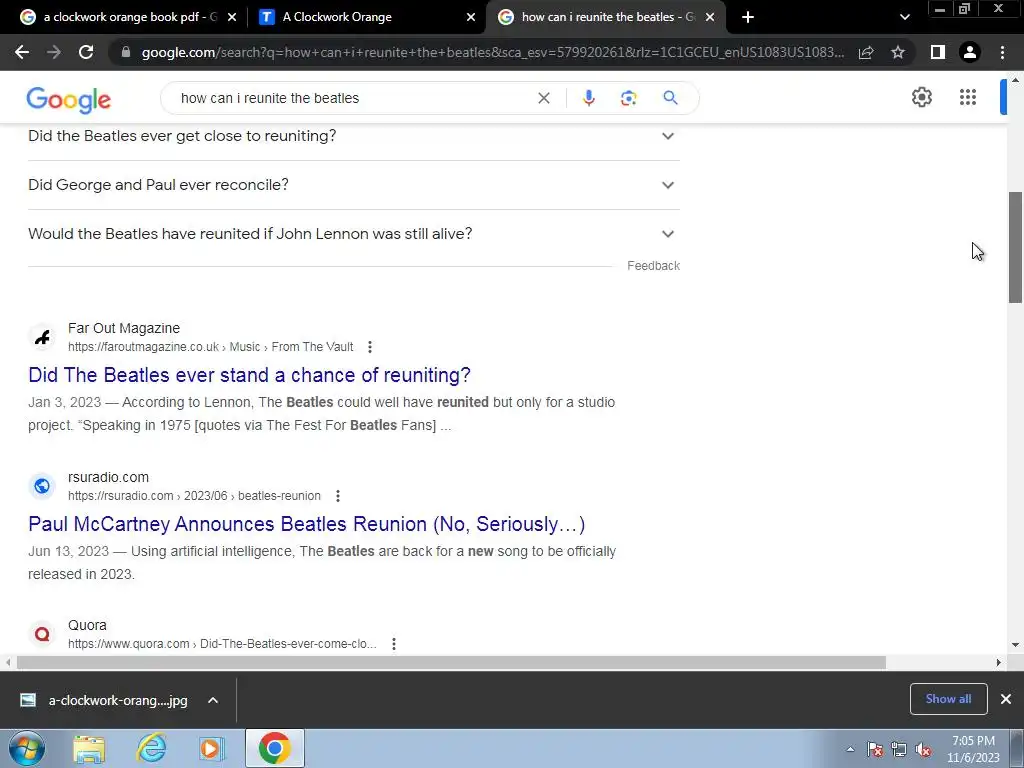This screenshot has width=1024, height=768.
Task: Share this page from the address bar
Action: coord(866,52)
